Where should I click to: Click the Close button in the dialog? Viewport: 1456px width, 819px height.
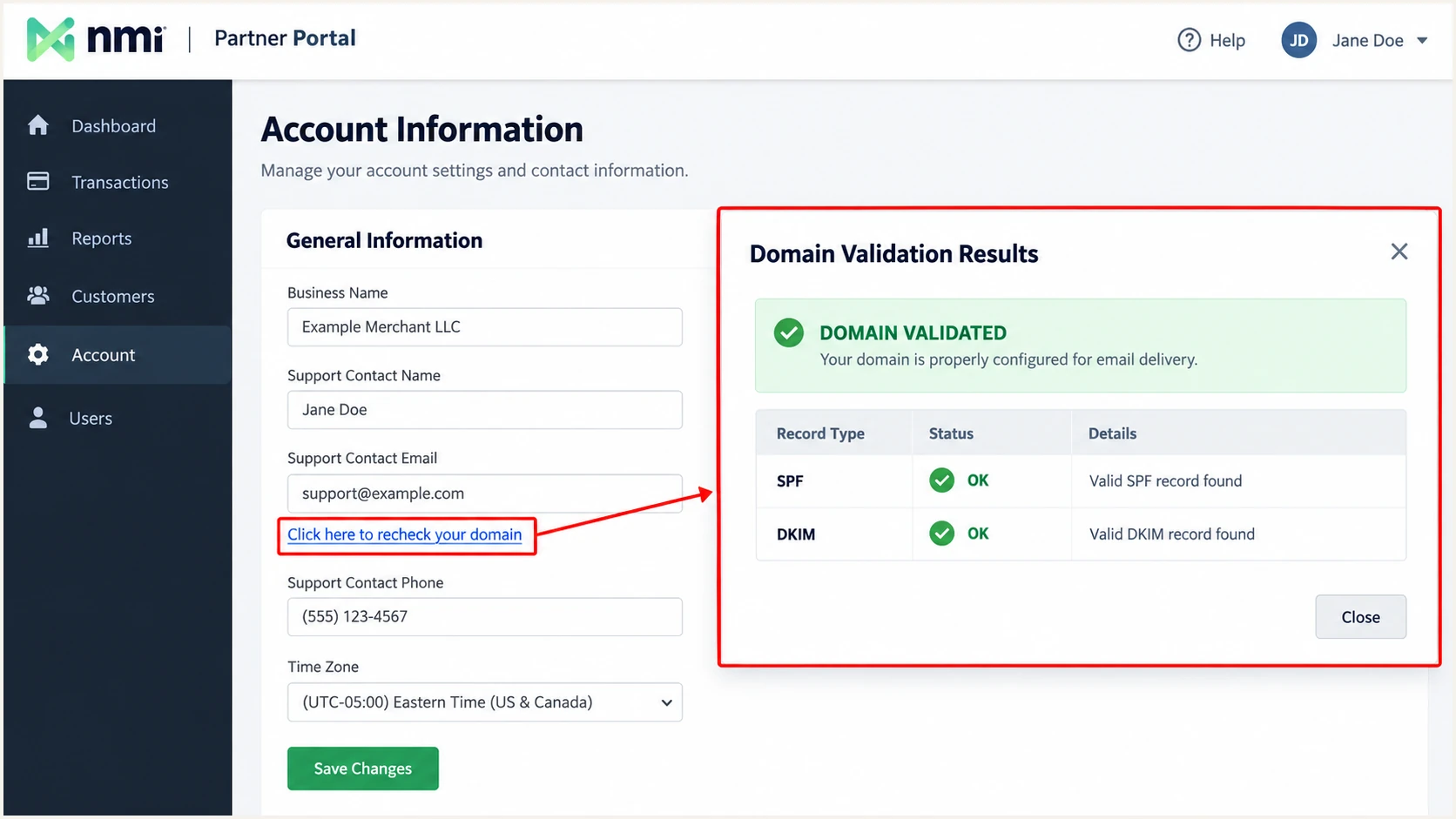point(1360,617)
